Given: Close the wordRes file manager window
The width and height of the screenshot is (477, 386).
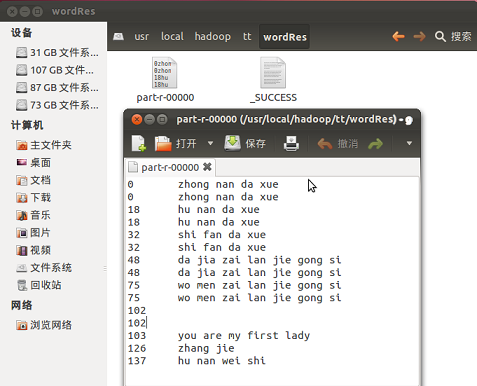Looking at the screenshot, I should (x=12, y=12).
